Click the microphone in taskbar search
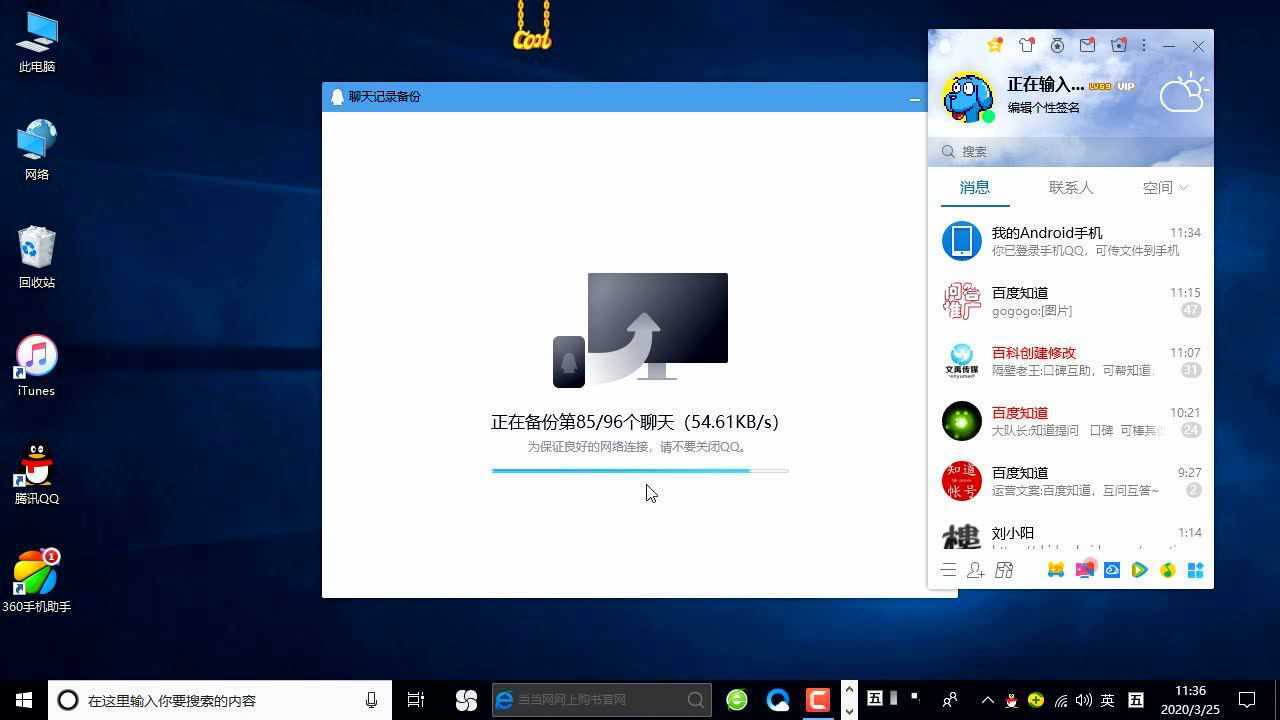Screen dimensions: 1280x720 pyautogui.click(x=371, y=700)
